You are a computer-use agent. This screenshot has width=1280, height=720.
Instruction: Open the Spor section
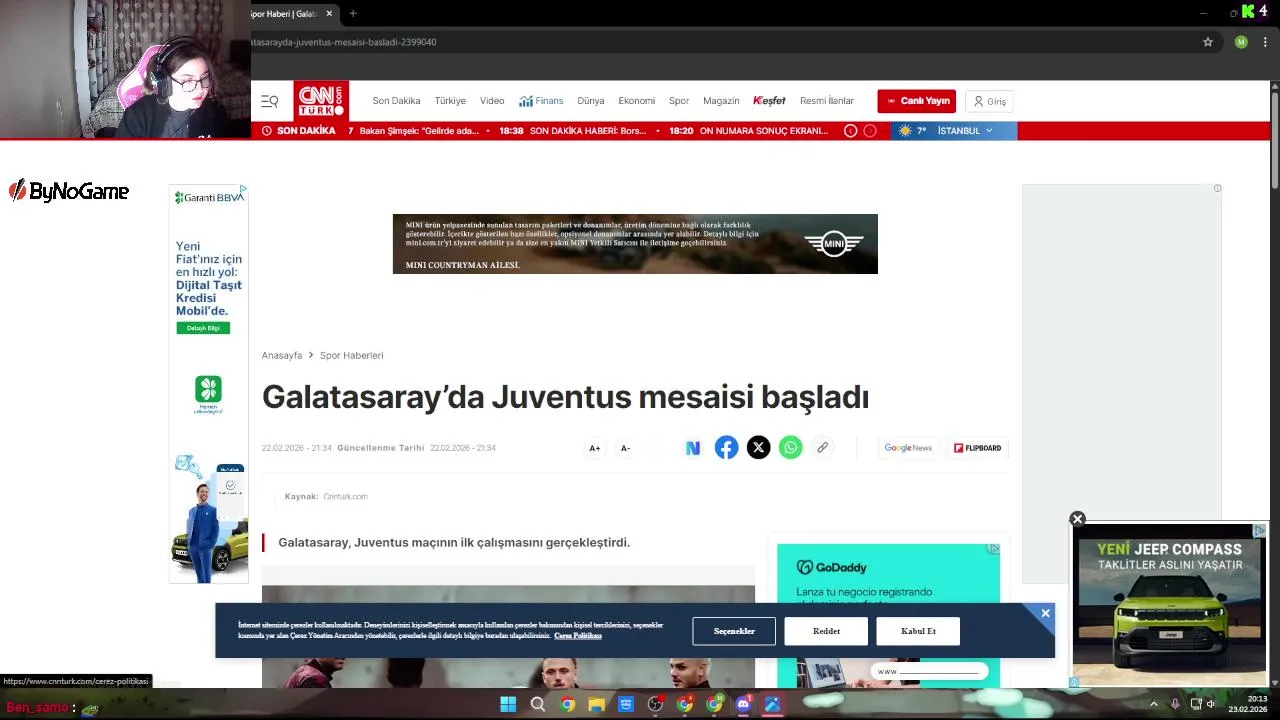tap(679, 101)
